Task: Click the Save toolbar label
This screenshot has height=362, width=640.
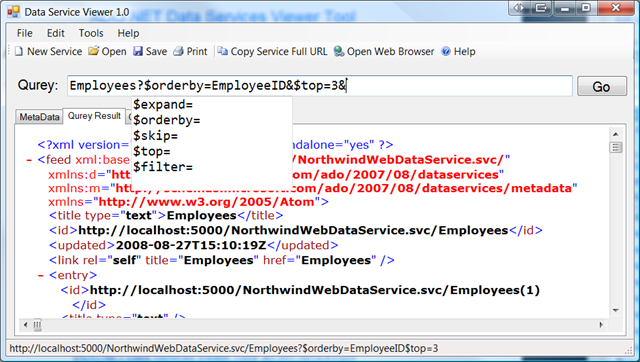Action: 156,51
